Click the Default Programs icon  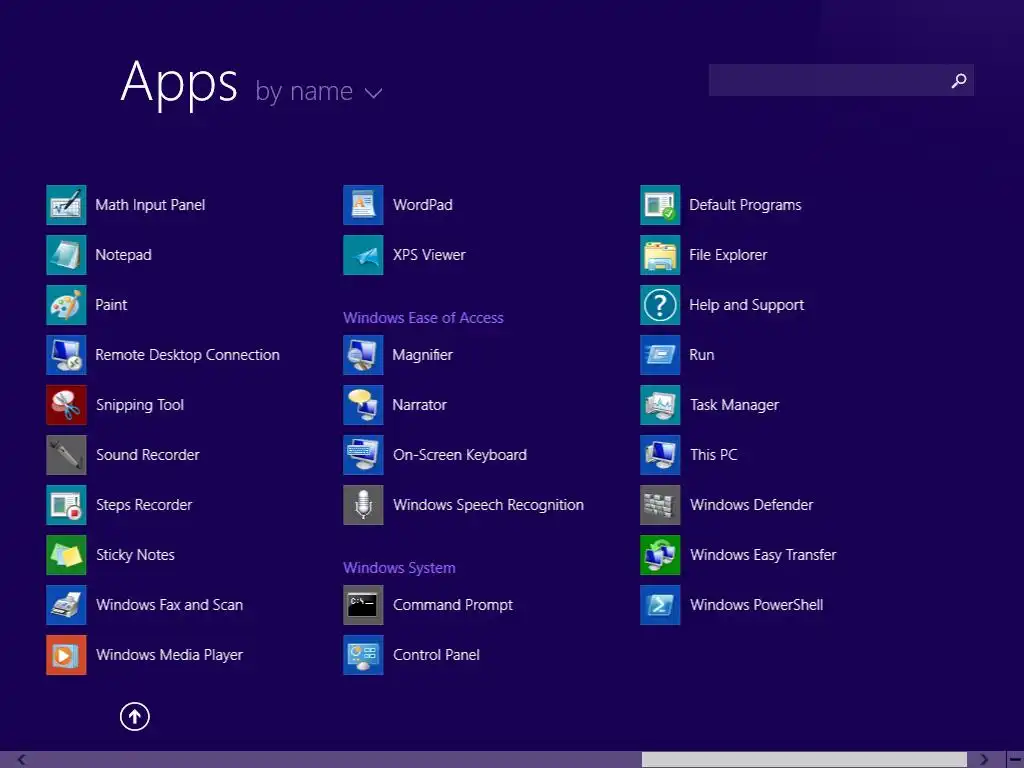click(x=660, y=205)
